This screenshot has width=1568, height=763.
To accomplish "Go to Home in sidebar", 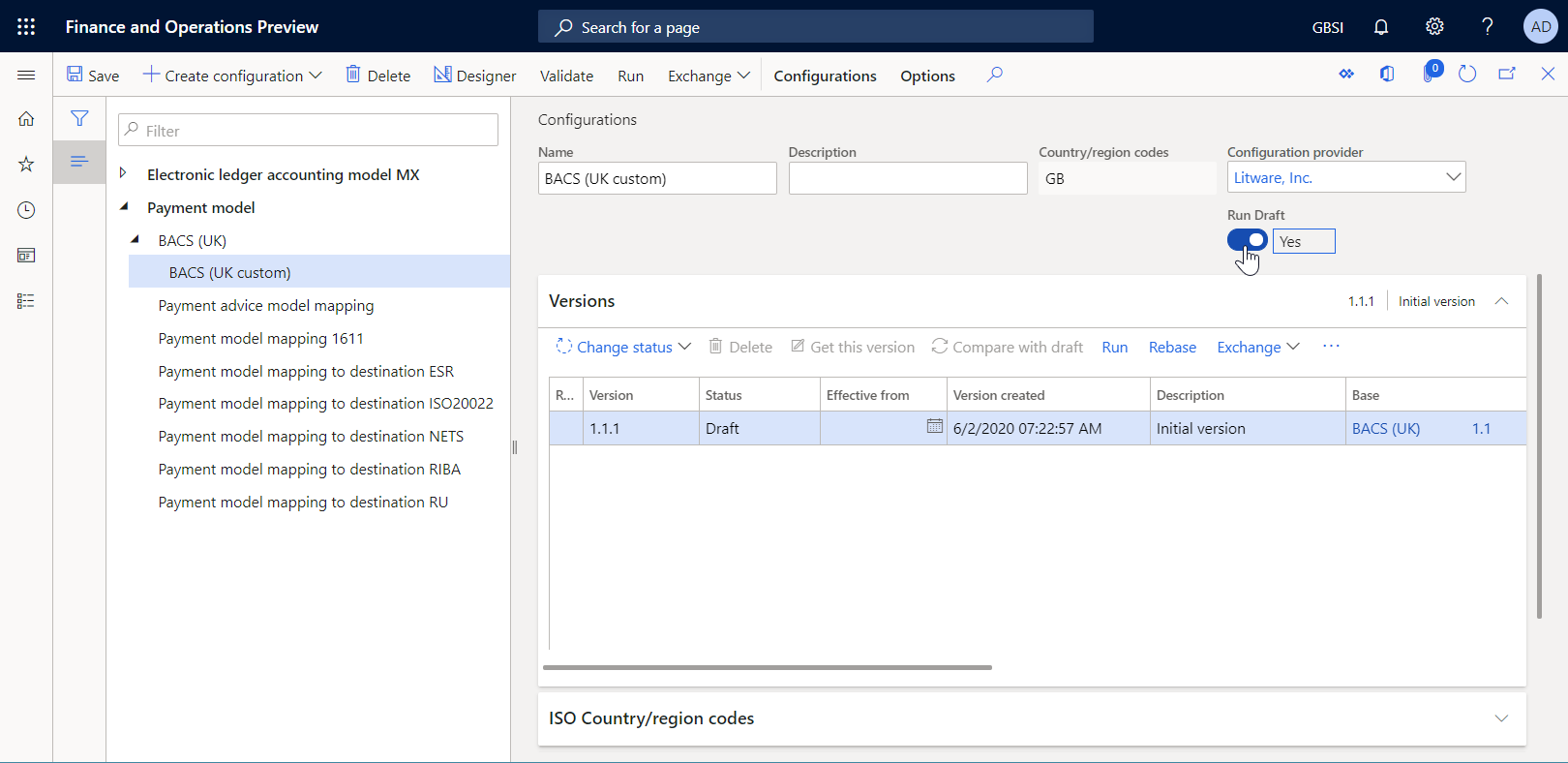I will click(x=26, y=119).
